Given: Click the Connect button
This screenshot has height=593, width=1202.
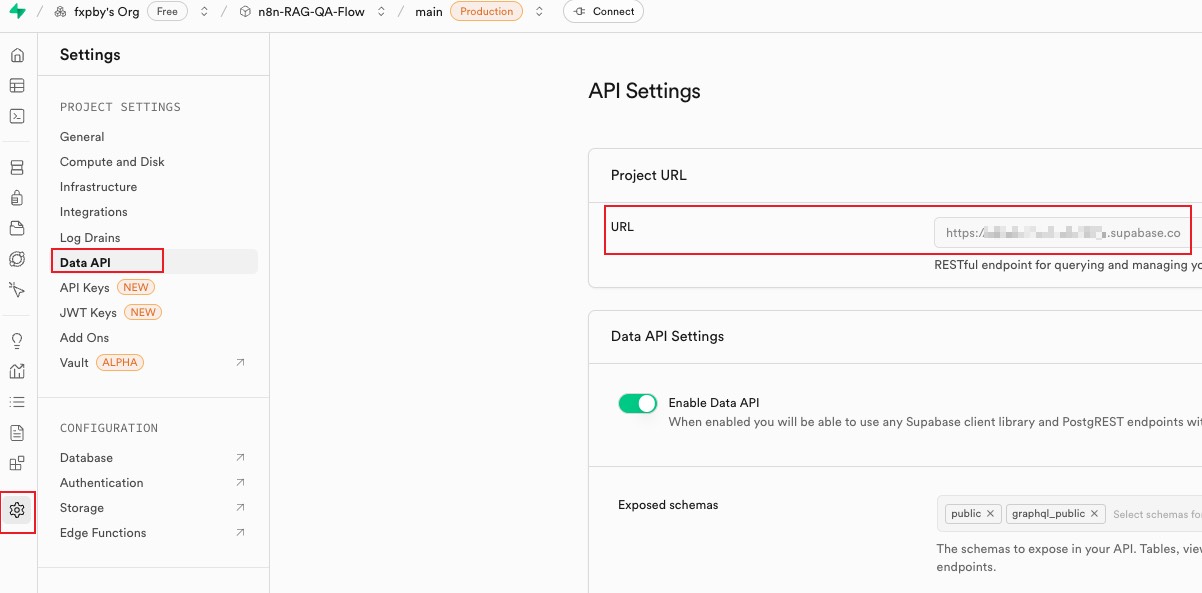Looking at the screenshot, I should pyautogui.click(x=603, y=12).
